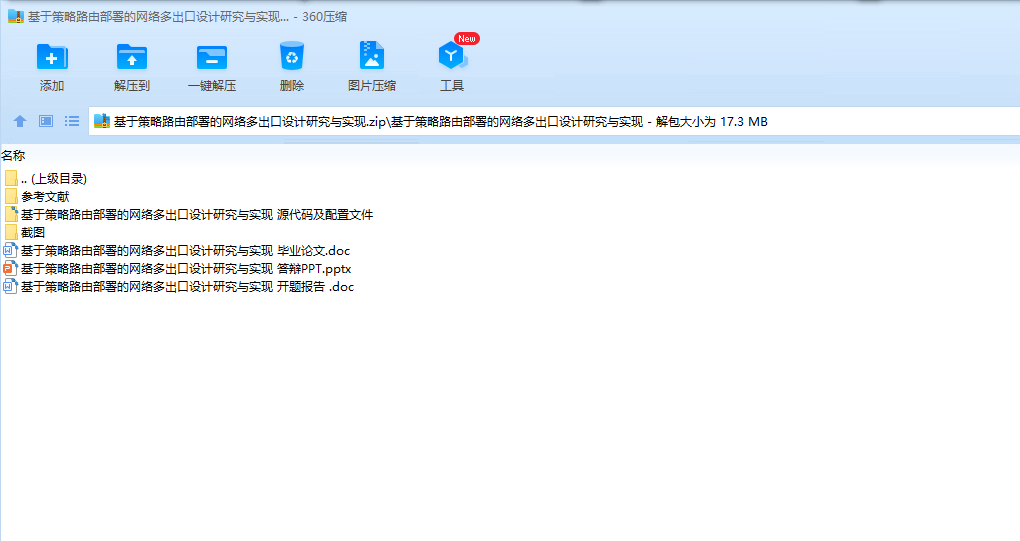Image resolution: width=1020 pixels, height=541 pixels.
Task: Open the 图片压缩 image compression tool
Action: pyautogui.click(x=372, y=57)
